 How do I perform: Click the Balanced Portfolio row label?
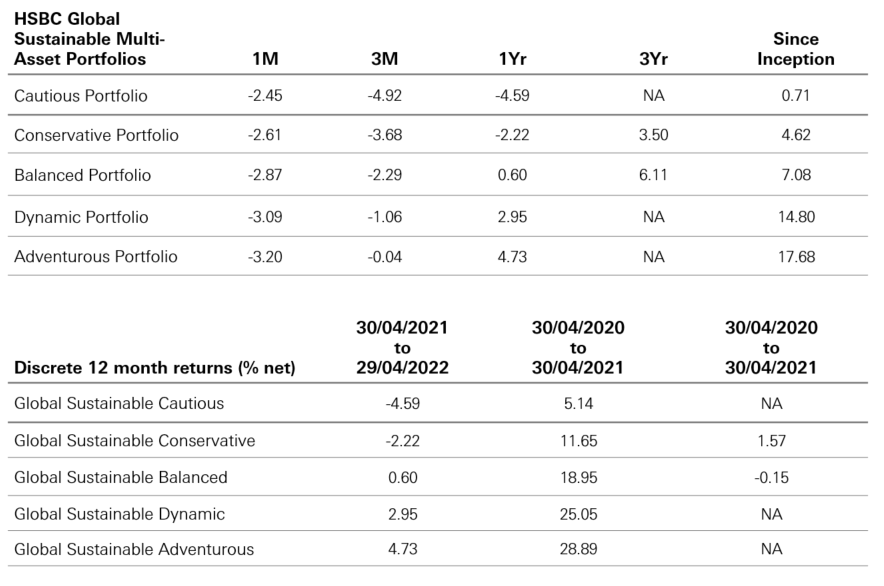83,176
